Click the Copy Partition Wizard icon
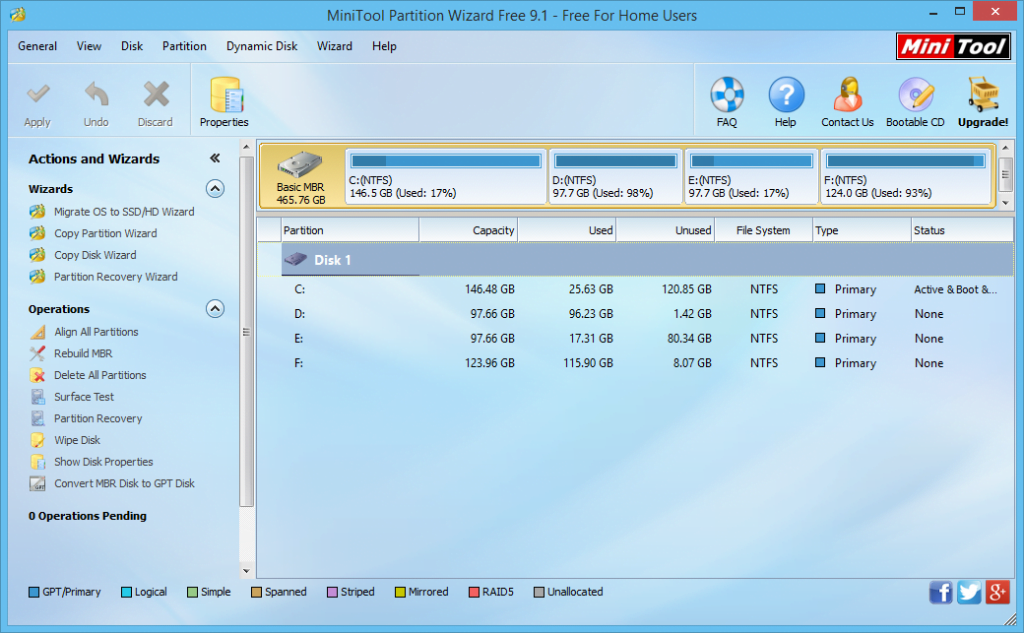This screenshot has height=633, width=1024. [37, 233]
